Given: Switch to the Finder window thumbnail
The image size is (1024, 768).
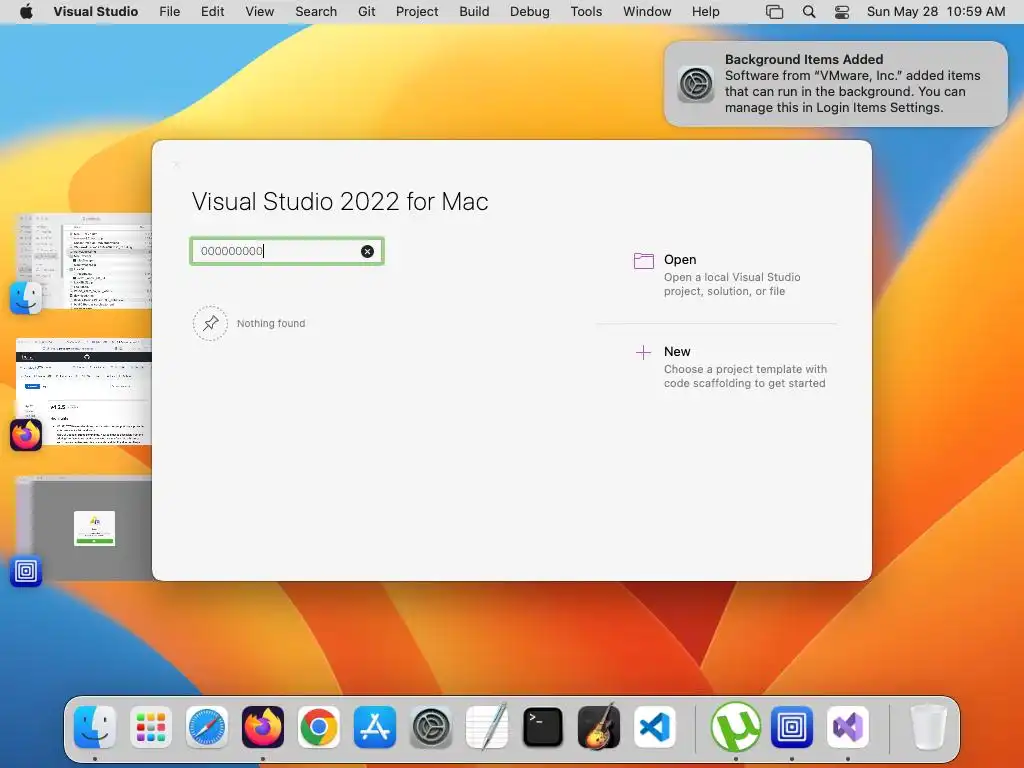Looking at the screenshot, I should [84, 261].
